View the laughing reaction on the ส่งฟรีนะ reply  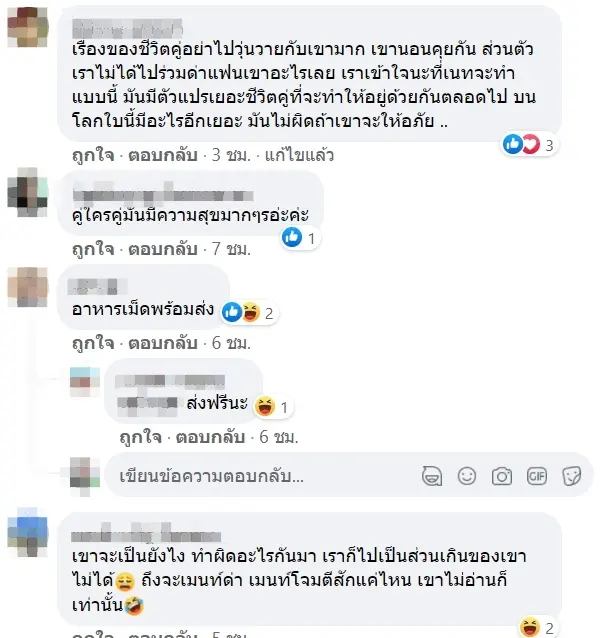[272, 406]
